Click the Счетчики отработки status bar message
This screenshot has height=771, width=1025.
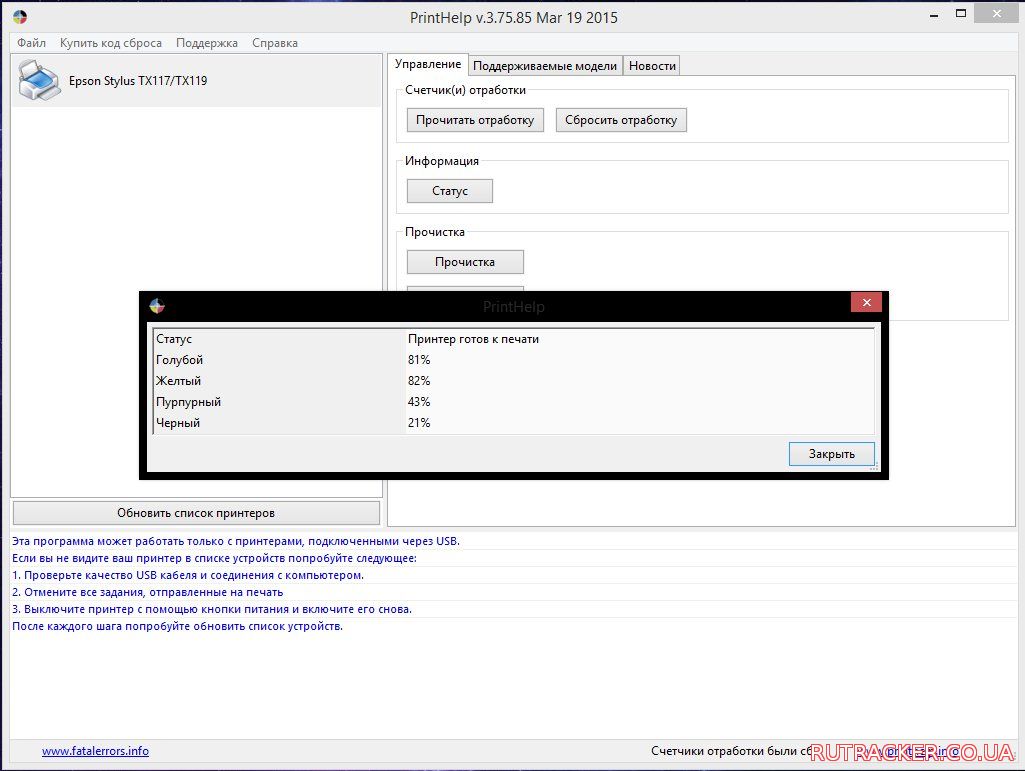click(x=732, y=751)
